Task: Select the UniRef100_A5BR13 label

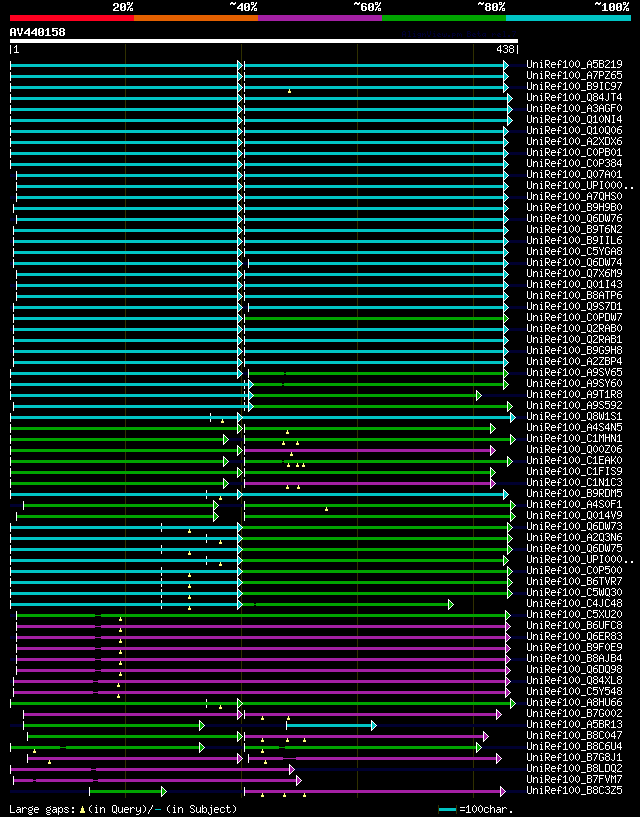Action: [574, 724]
